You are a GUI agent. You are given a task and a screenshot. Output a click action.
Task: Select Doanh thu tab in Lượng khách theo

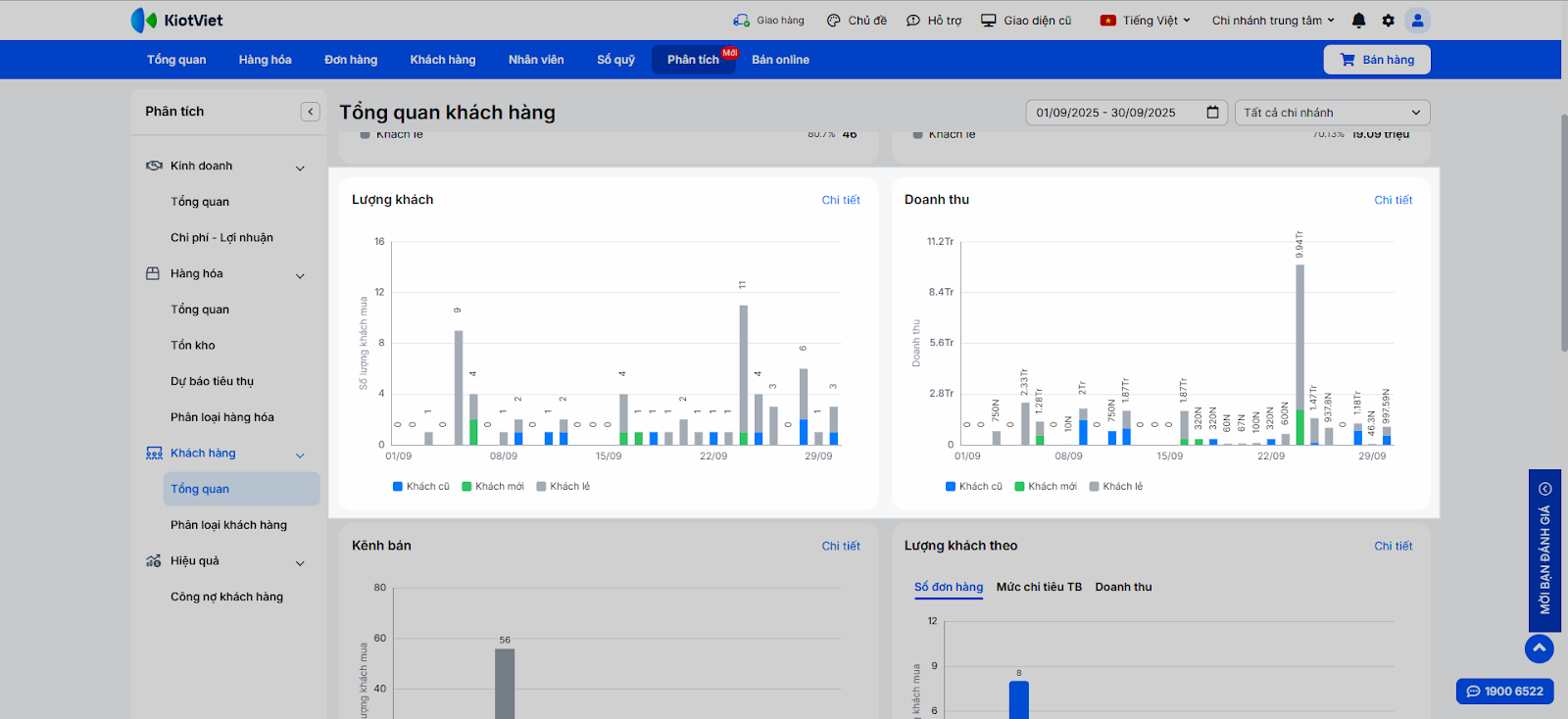pyautogui.click(x=1123, y=587)
